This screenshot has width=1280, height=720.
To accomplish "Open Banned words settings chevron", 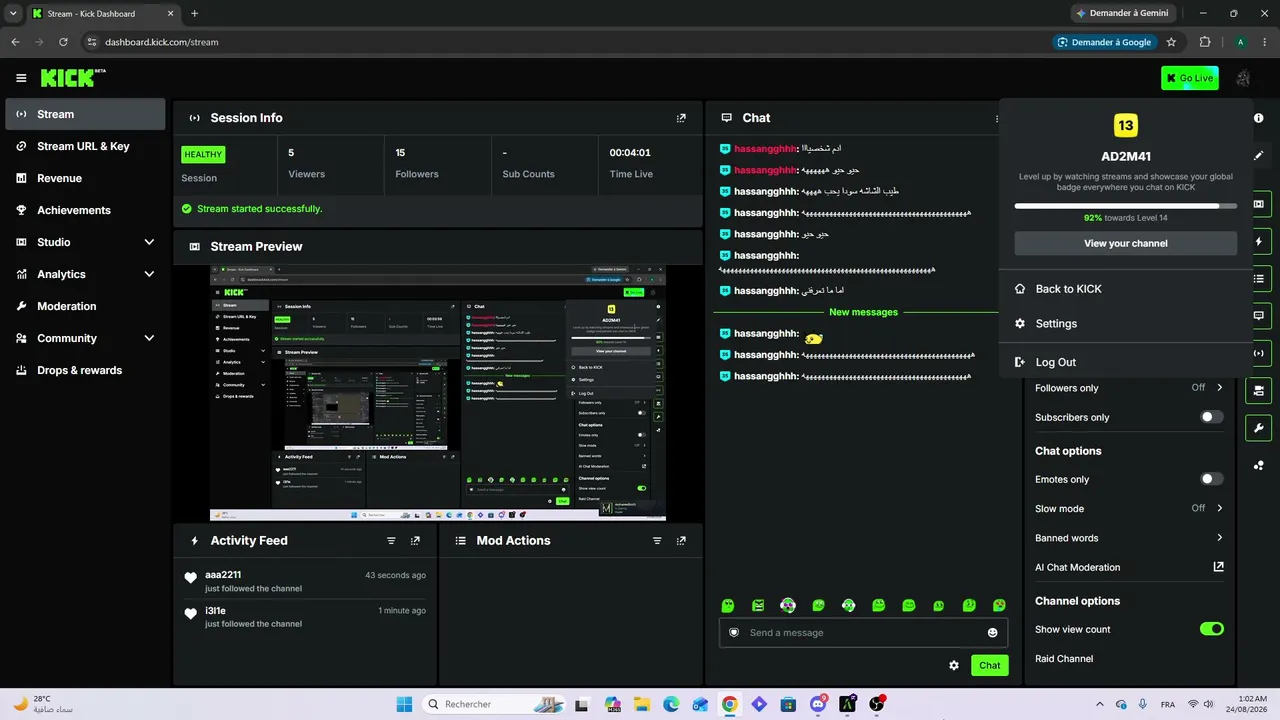I will [1219, 538].
